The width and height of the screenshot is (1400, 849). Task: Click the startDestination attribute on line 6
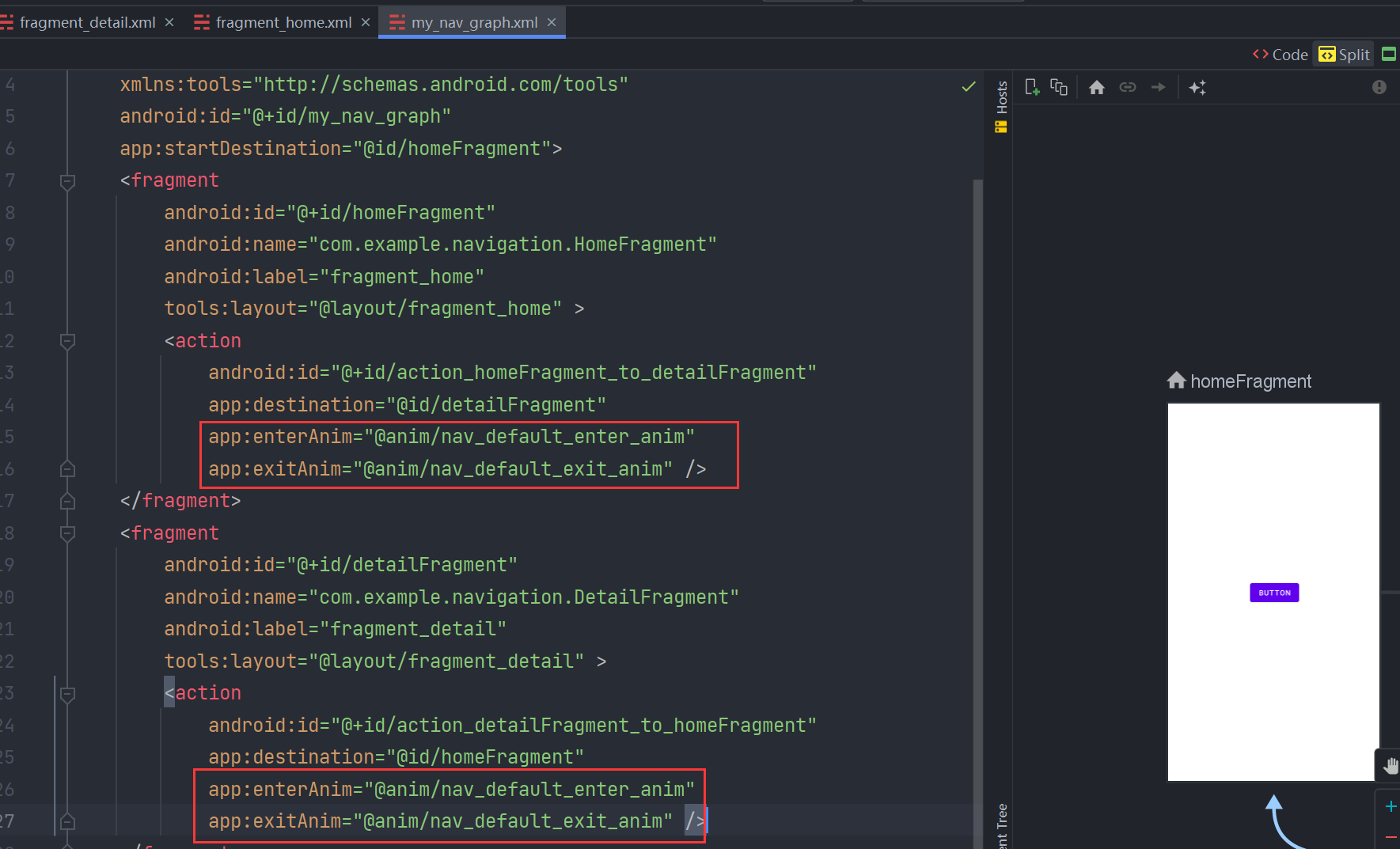tap(341, 149)
